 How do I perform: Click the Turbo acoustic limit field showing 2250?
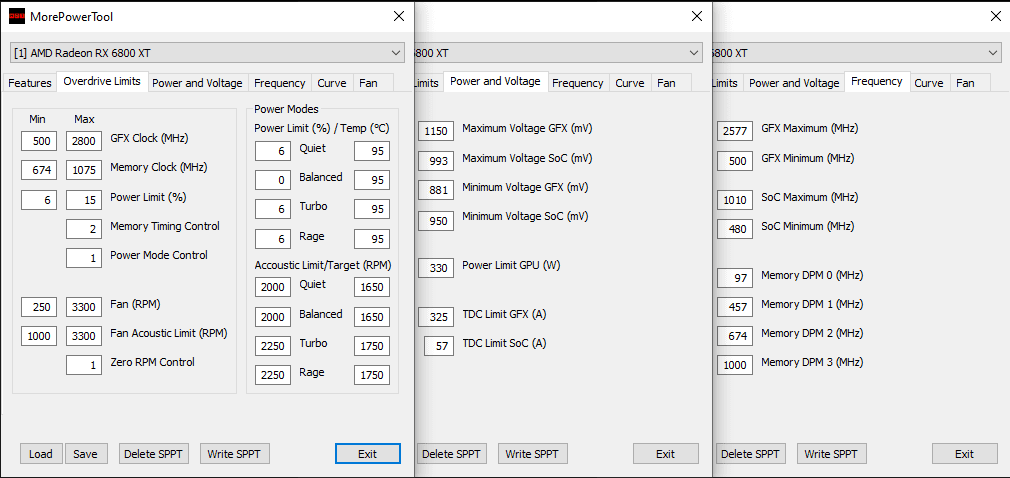coord(273,346)
